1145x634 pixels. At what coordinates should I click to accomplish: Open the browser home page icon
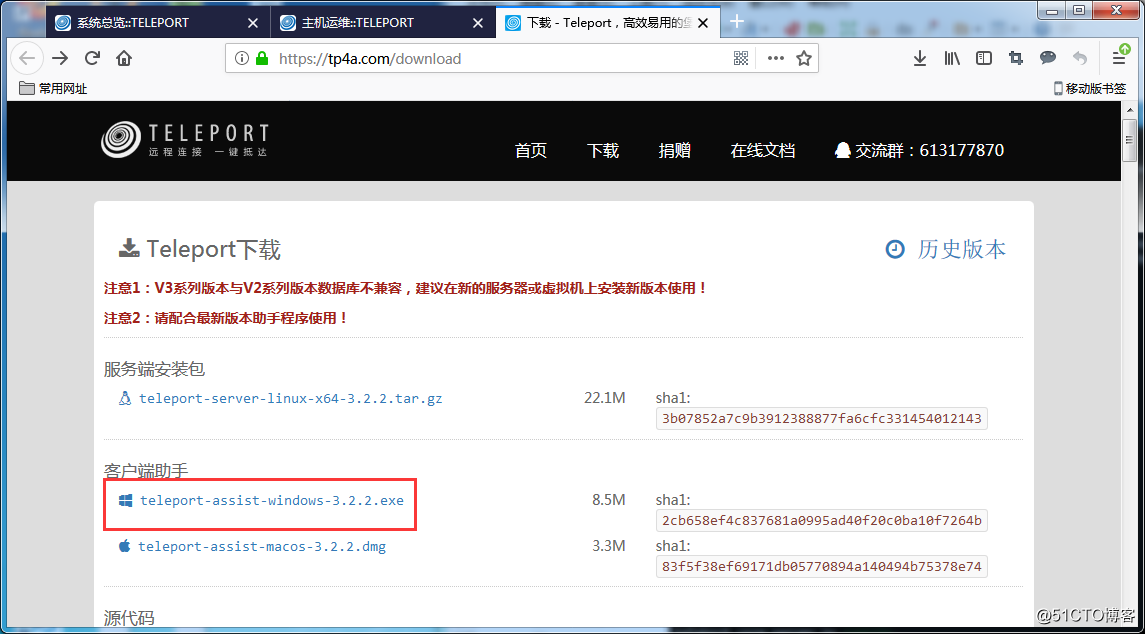pos(124,58)
